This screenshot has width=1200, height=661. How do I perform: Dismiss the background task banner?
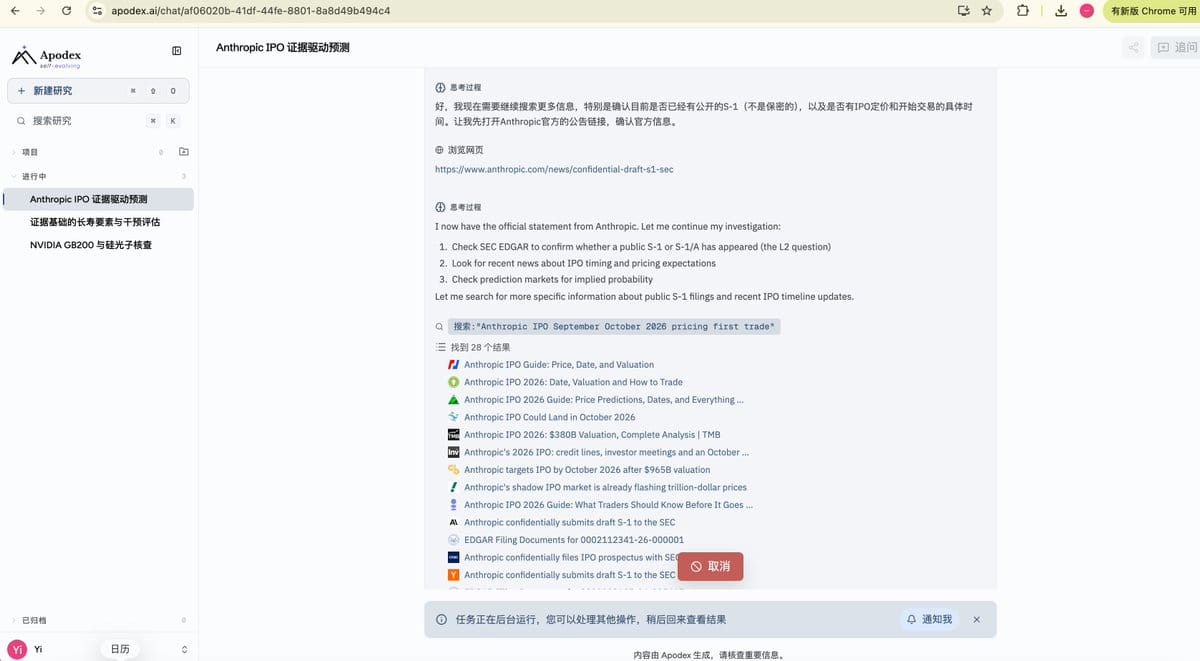click(x=977, y=620)
